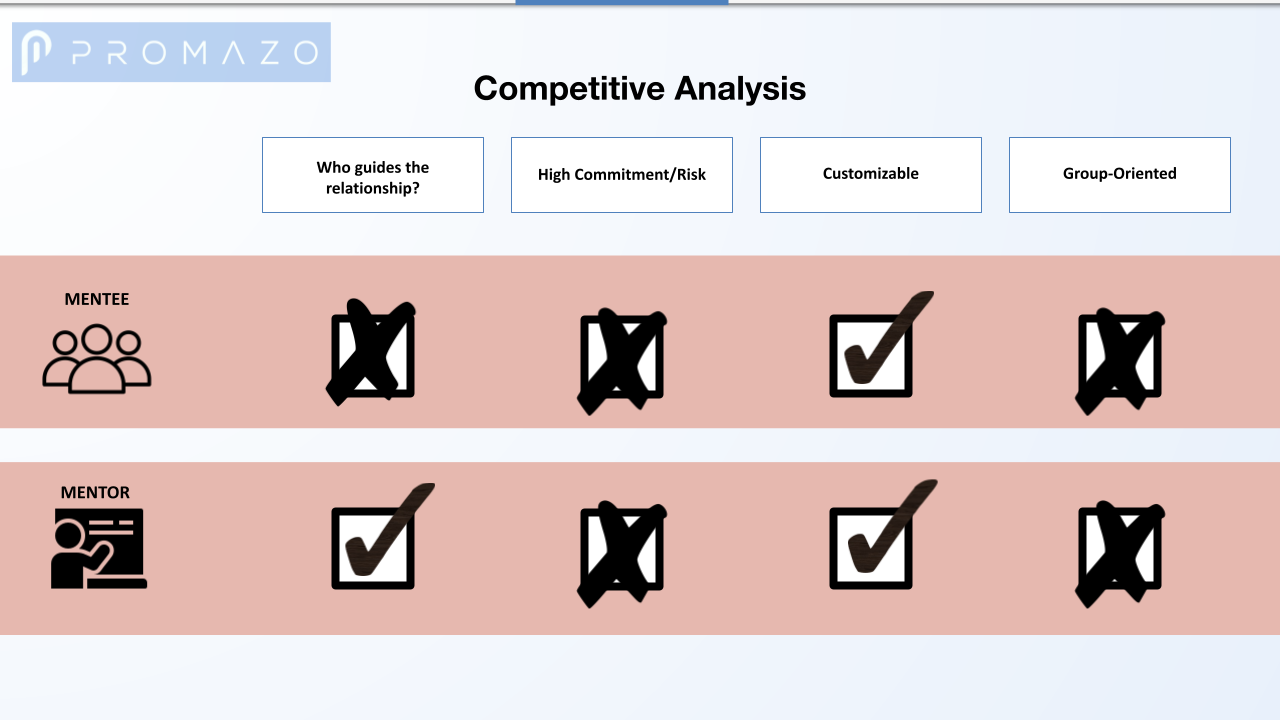
Task: Click the blue bar at top edge
Action: coord(622,2)
